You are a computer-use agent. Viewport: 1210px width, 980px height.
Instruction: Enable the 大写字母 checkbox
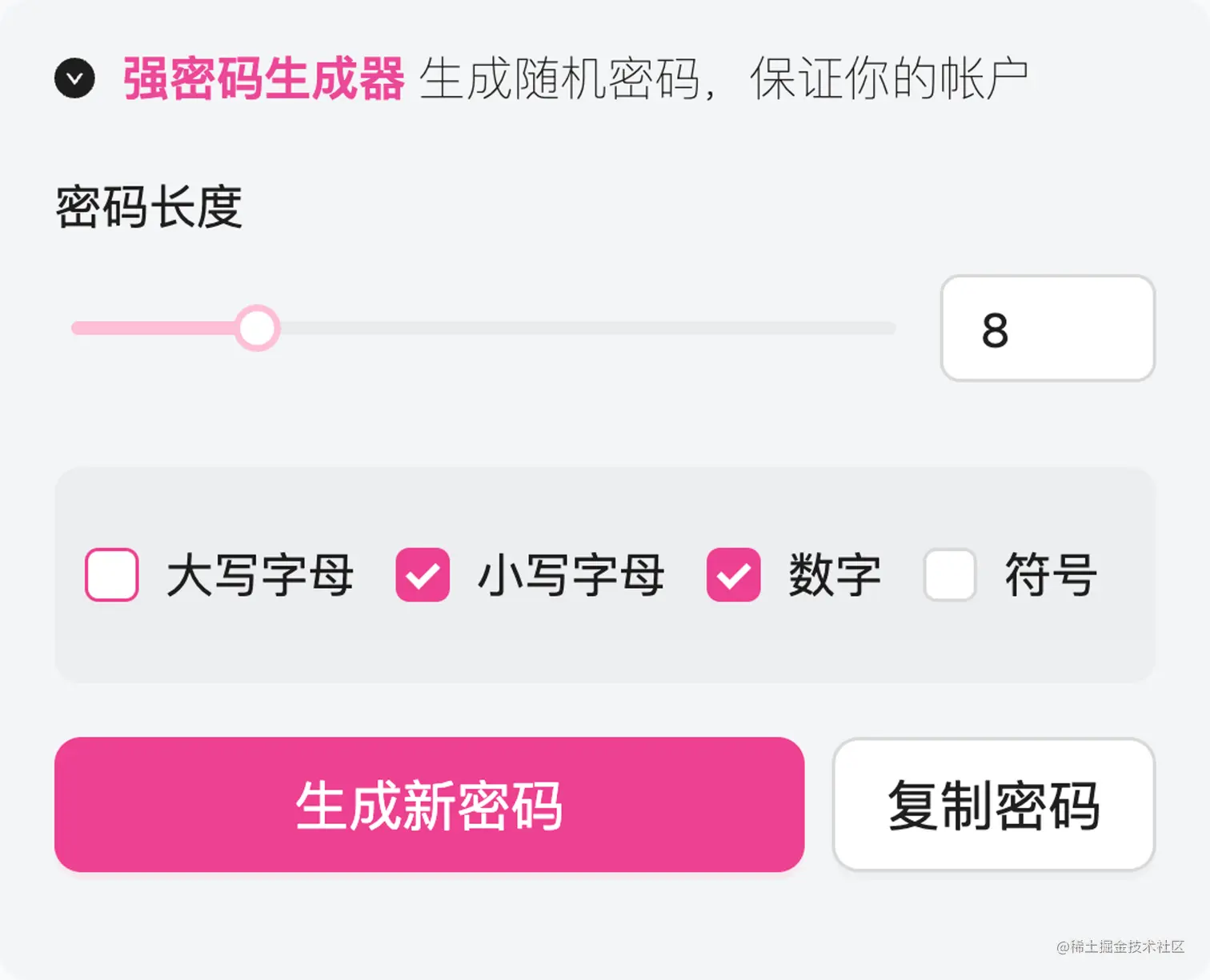112,574
